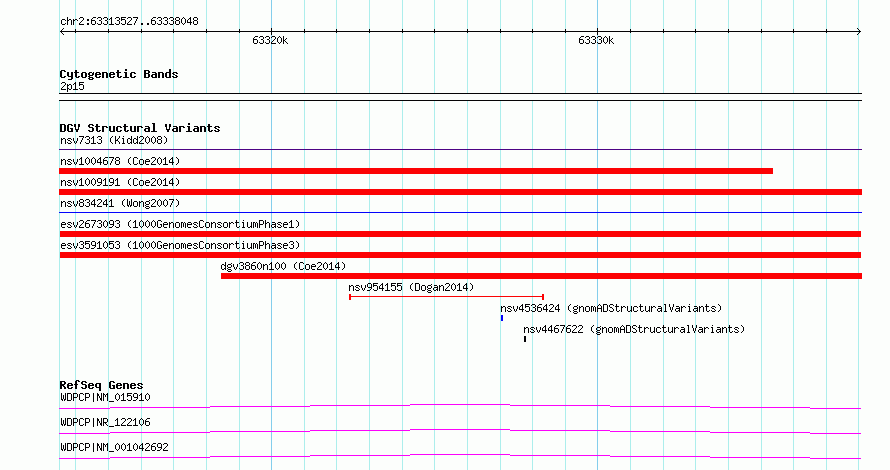This screenshot has height=470, width=890.
Task: Click the esv3591053 1000GenomesConsortiumPhase3 label
Action: click(180, 245)
